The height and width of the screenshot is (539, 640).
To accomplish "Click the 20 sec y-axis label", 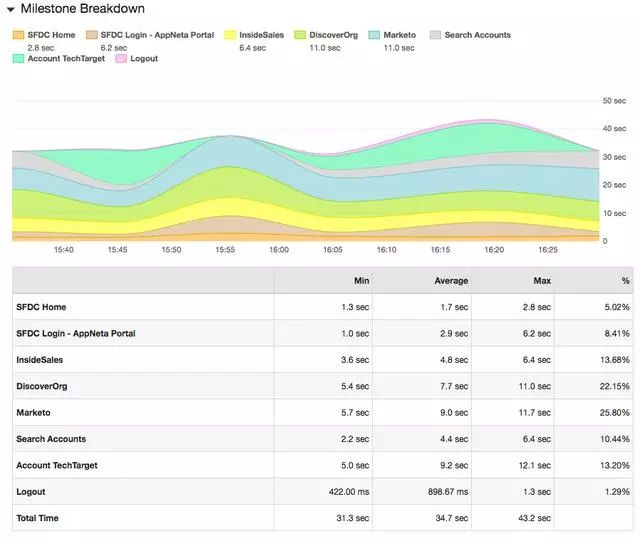I will [614, 185].
